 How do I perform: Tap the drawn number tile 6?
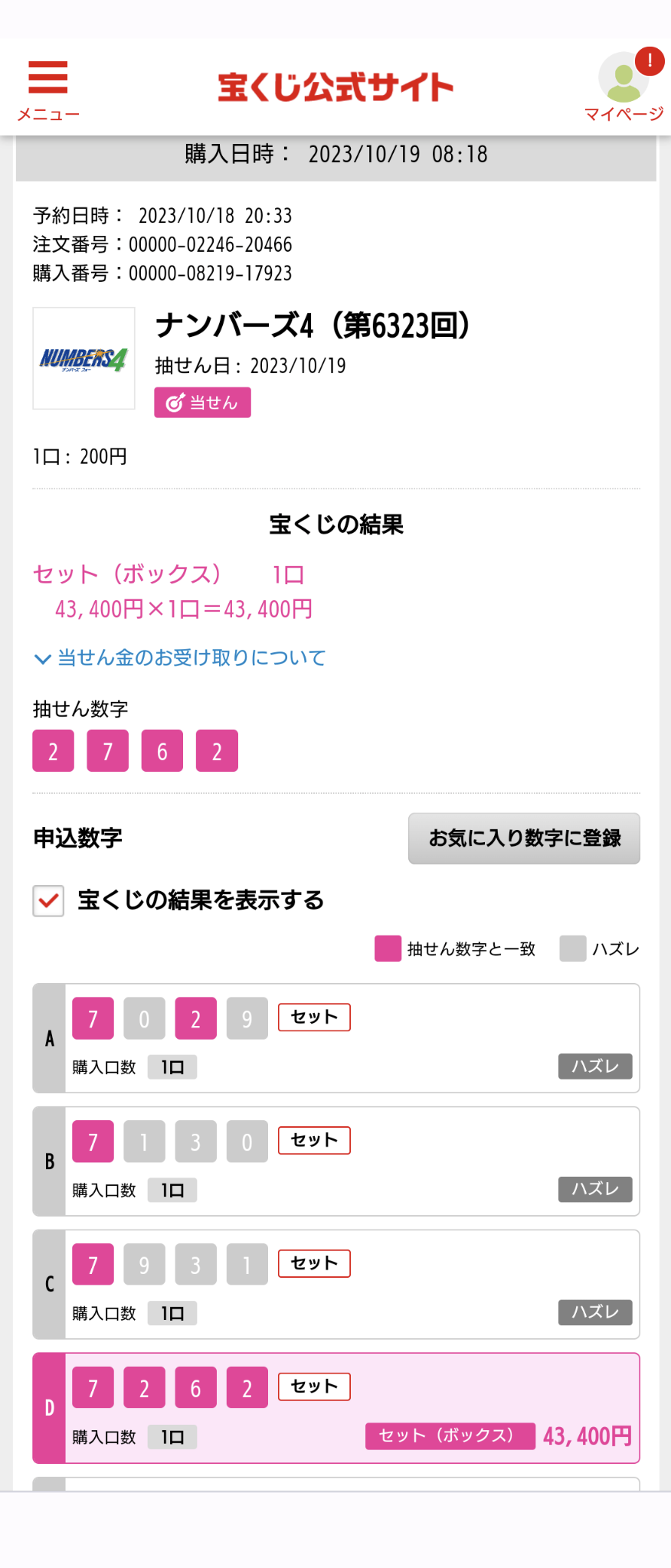coord(162,751)
